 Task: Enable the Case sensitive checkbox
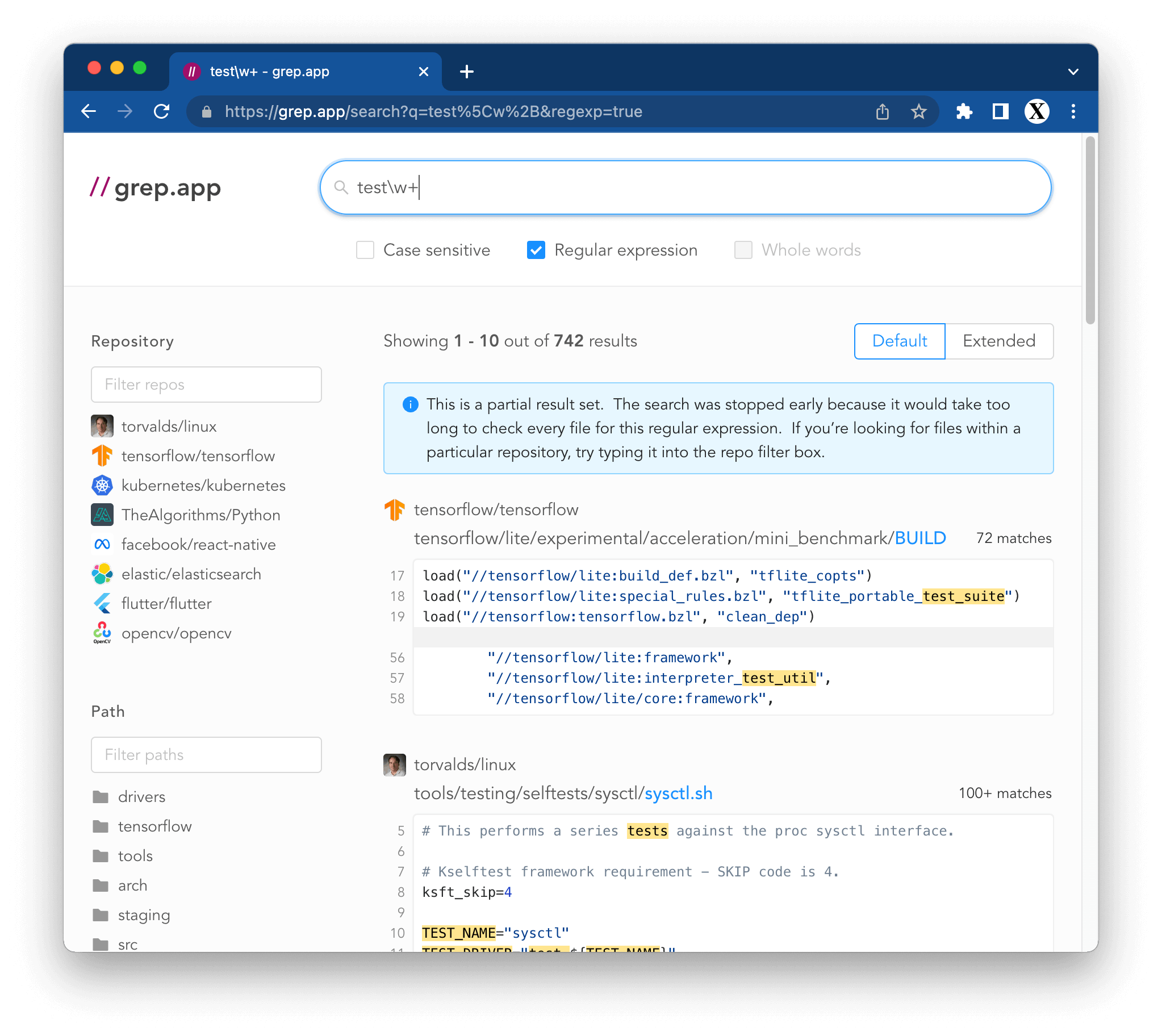coord(365,250)
